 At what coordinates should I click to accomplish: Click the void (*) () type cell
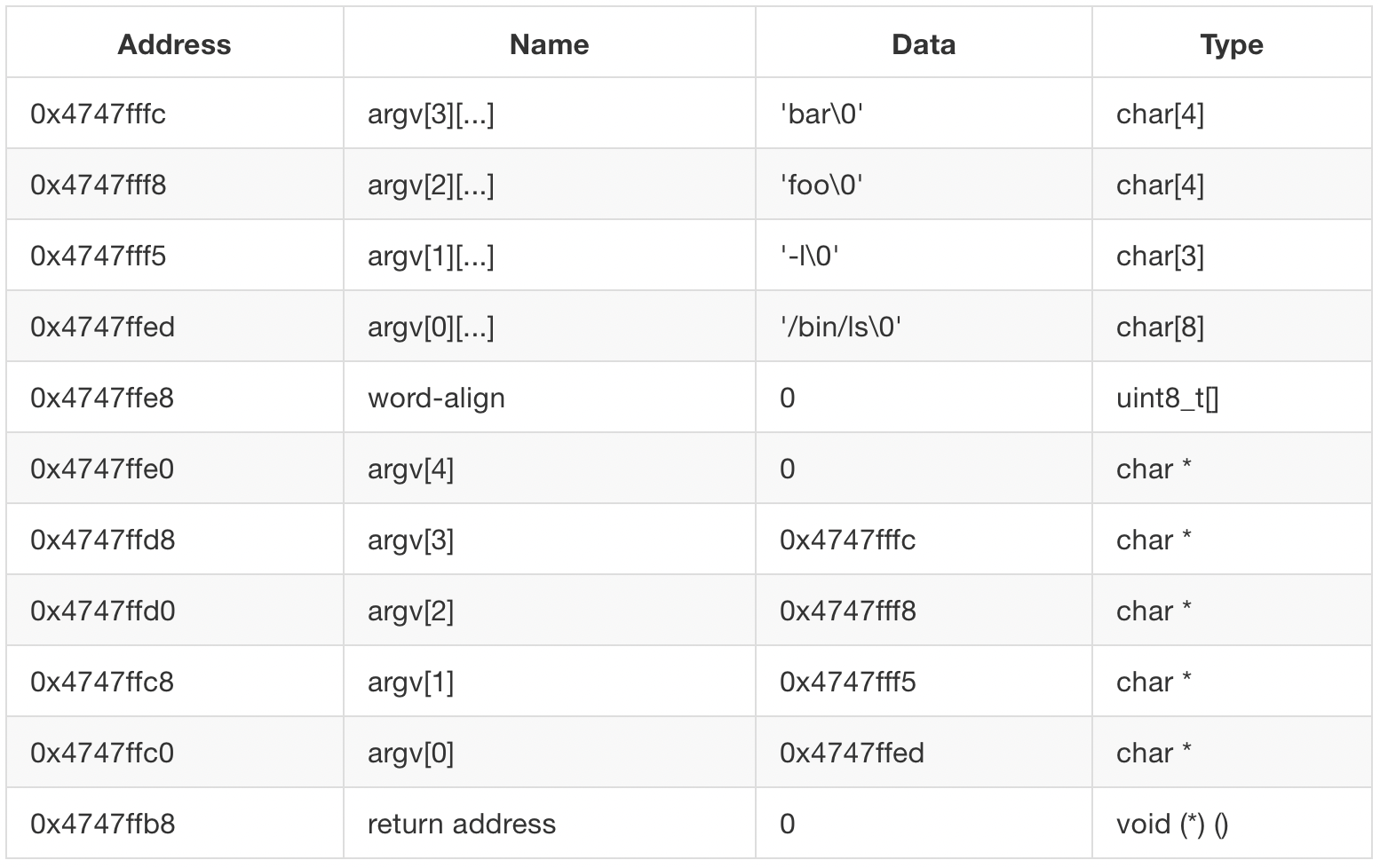coord(1172,825)
